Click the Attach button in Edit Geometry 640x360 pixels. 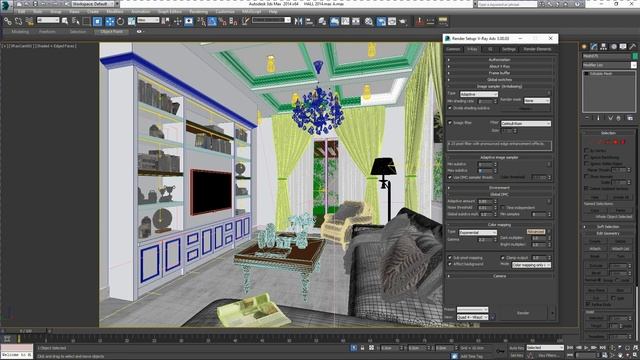pyautogui.click(x=595, y=248)
